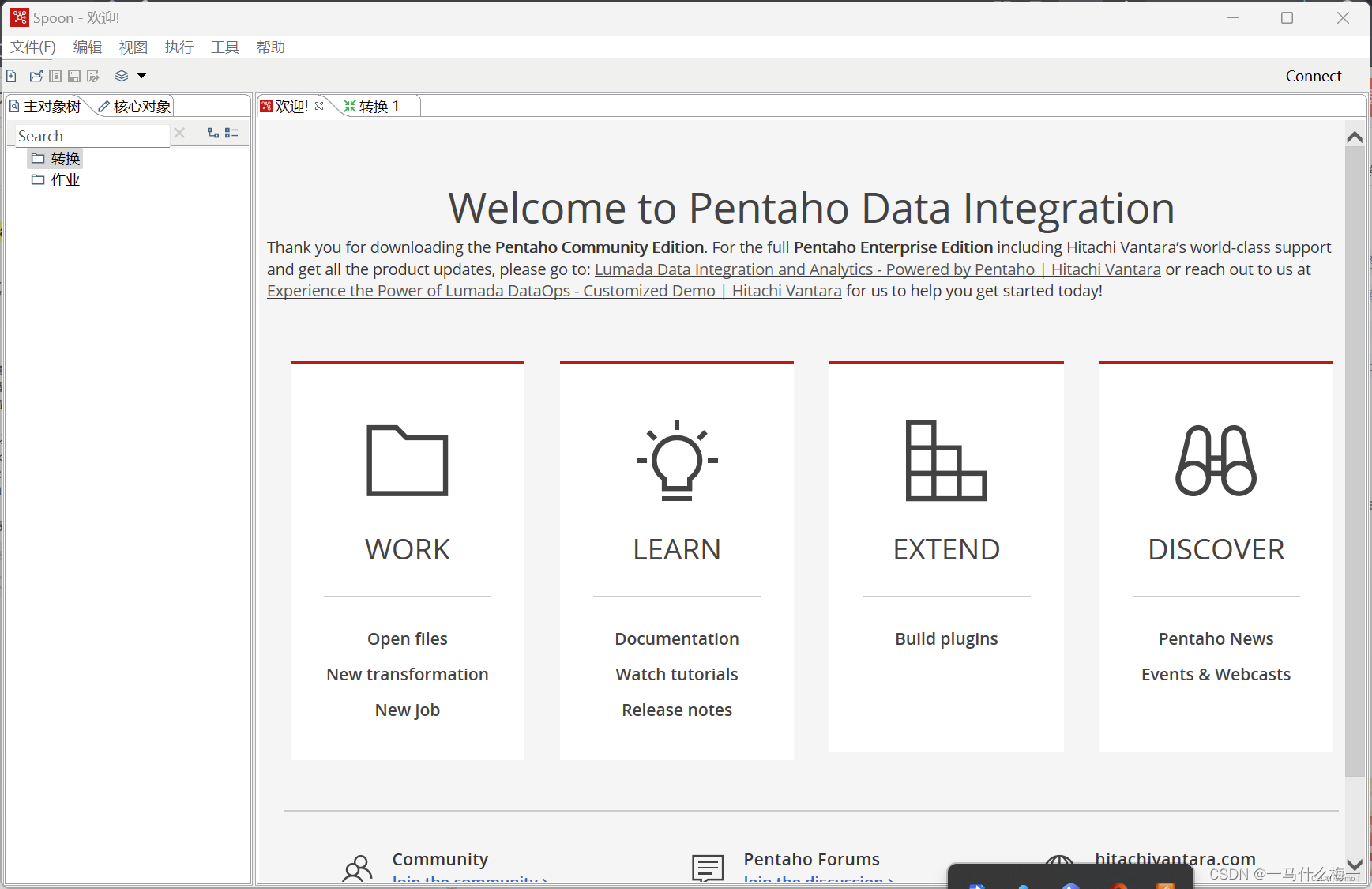The height and width of the screenshot is (889, 1372).
Task: Open the Documentation link
Action: 677,638
